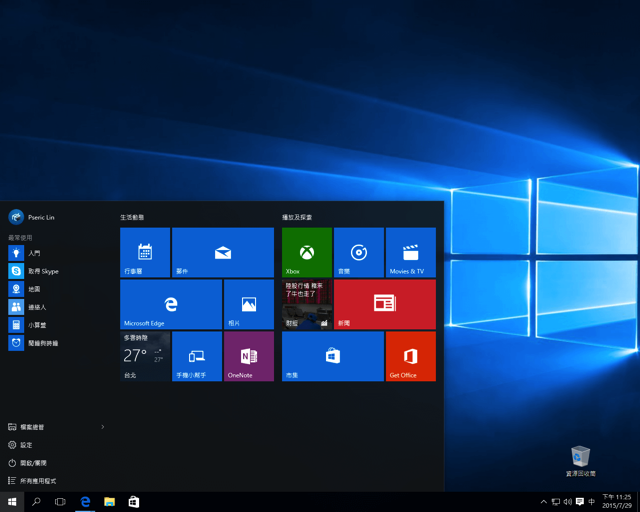Open the Phone Companion tile (手機小幫手)
640x512 pixels.
[x=197, y=356]
